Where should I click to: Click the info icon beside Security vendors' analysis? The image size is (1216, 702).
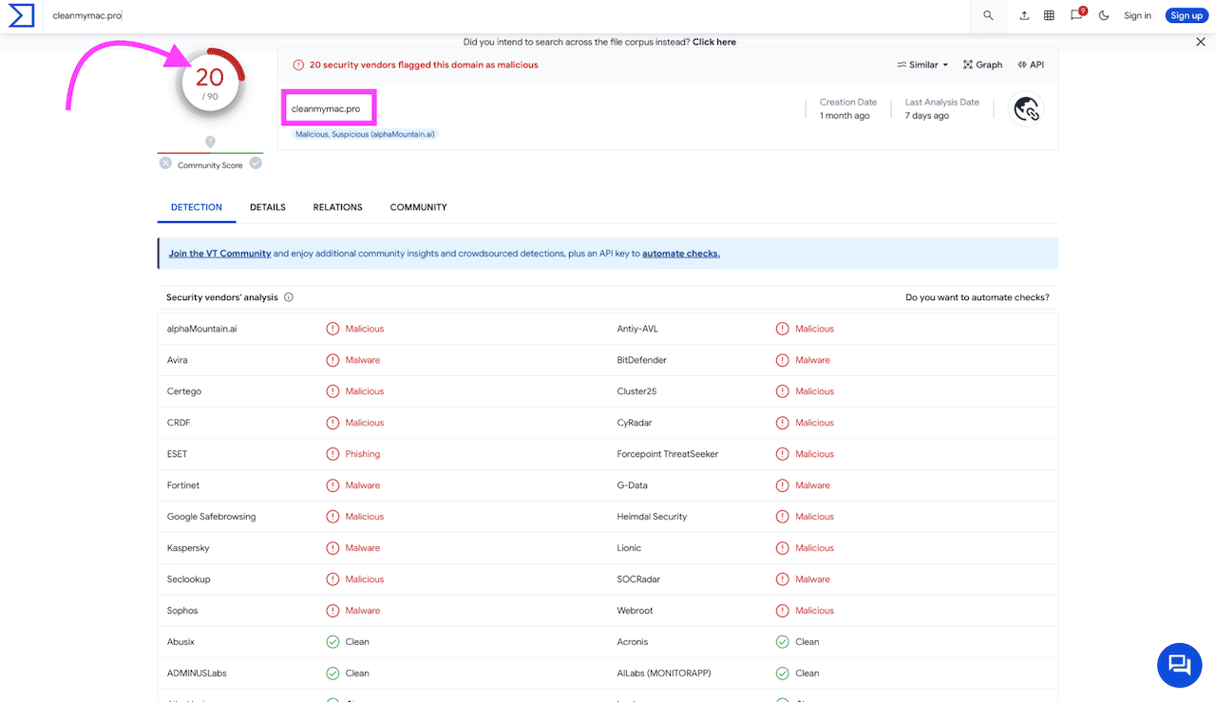[289, 297]
